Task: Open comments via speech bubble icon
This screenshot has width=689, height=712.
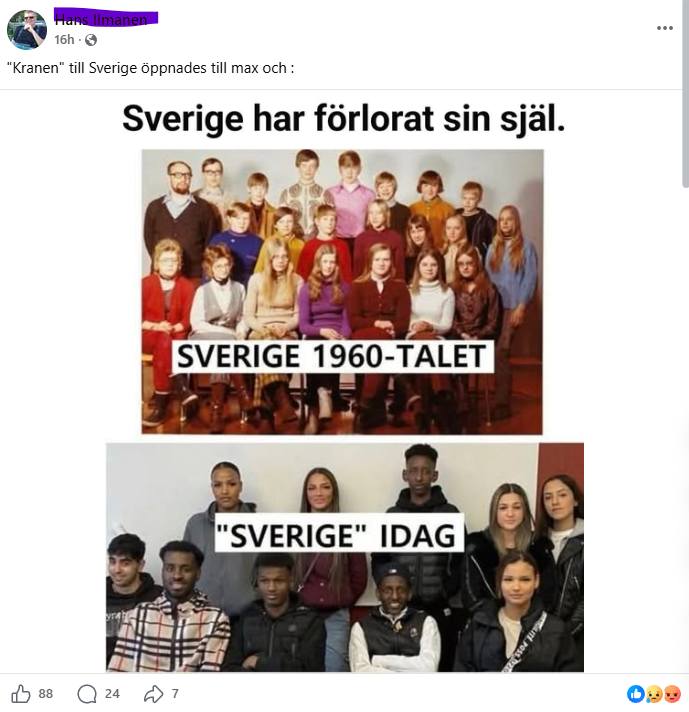Action: click(x=87, y=694)
